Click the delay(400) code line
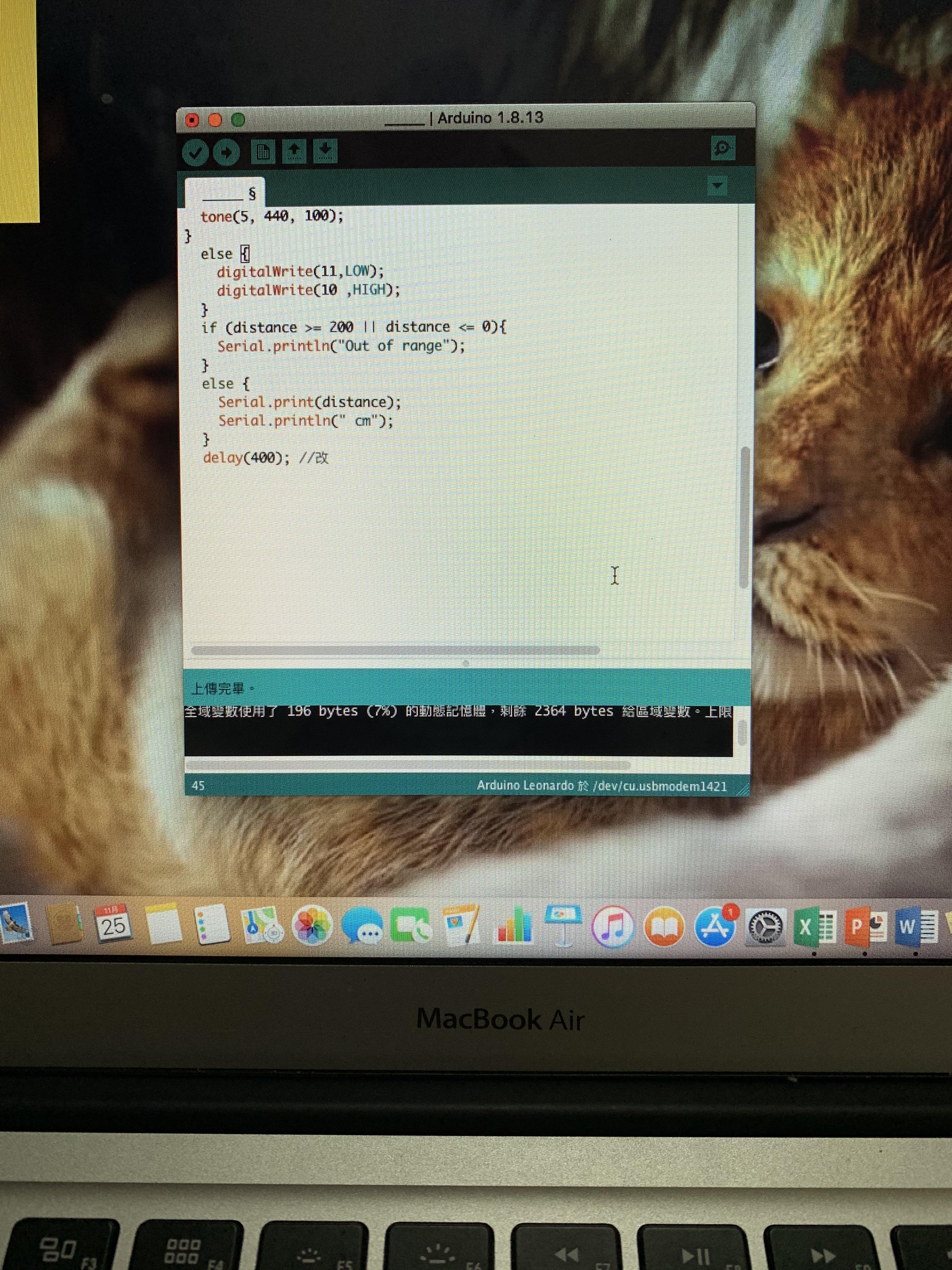 (x=247, y=458)
